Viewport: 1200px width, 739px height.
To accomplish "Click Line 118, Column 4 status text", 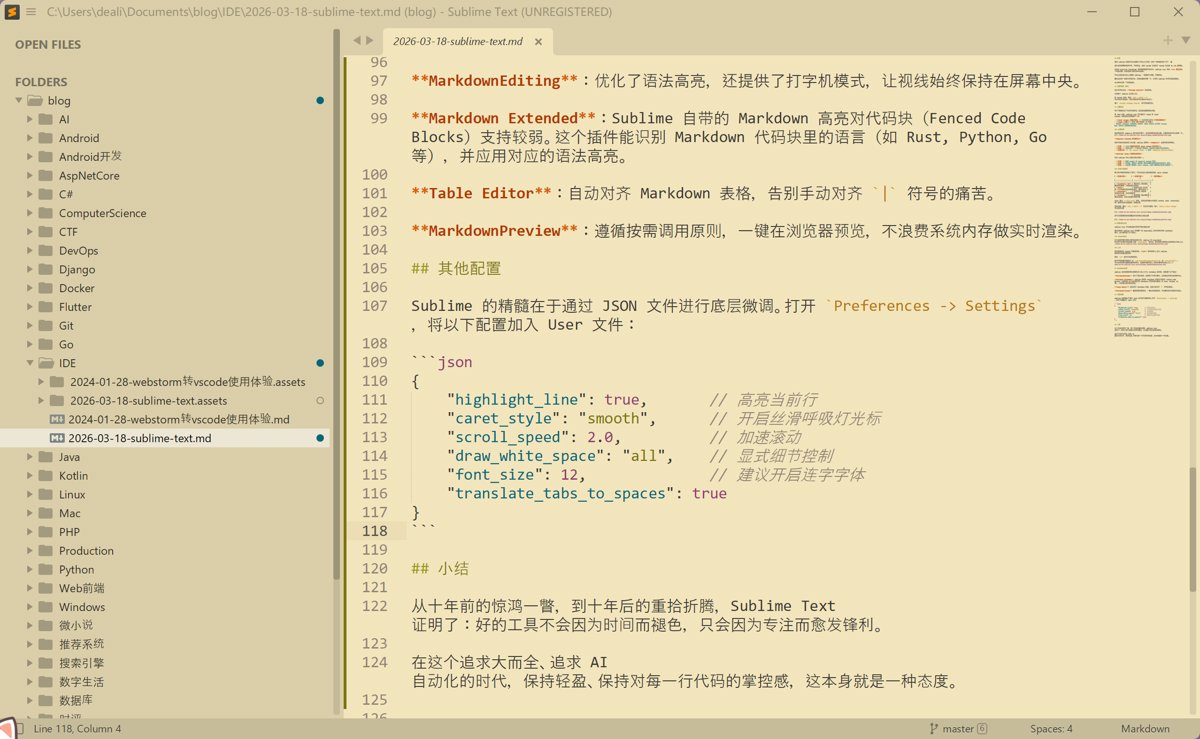I will (78, 729).
